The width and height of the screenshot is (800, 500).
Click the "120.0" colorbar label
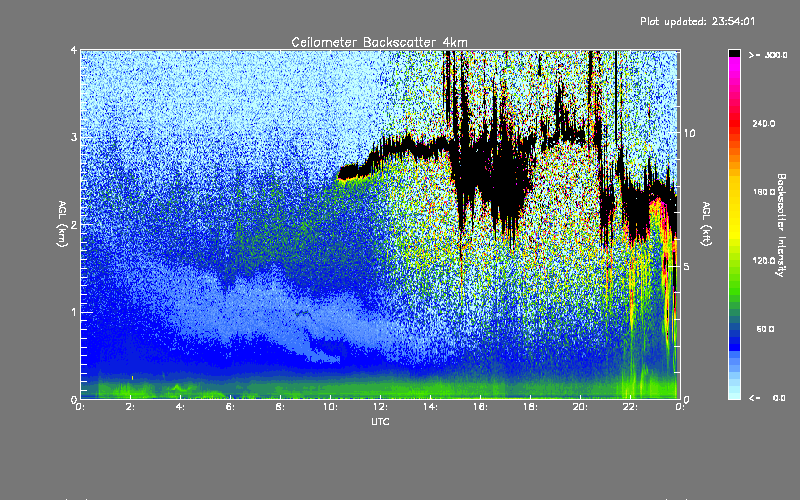coord(764,260)
